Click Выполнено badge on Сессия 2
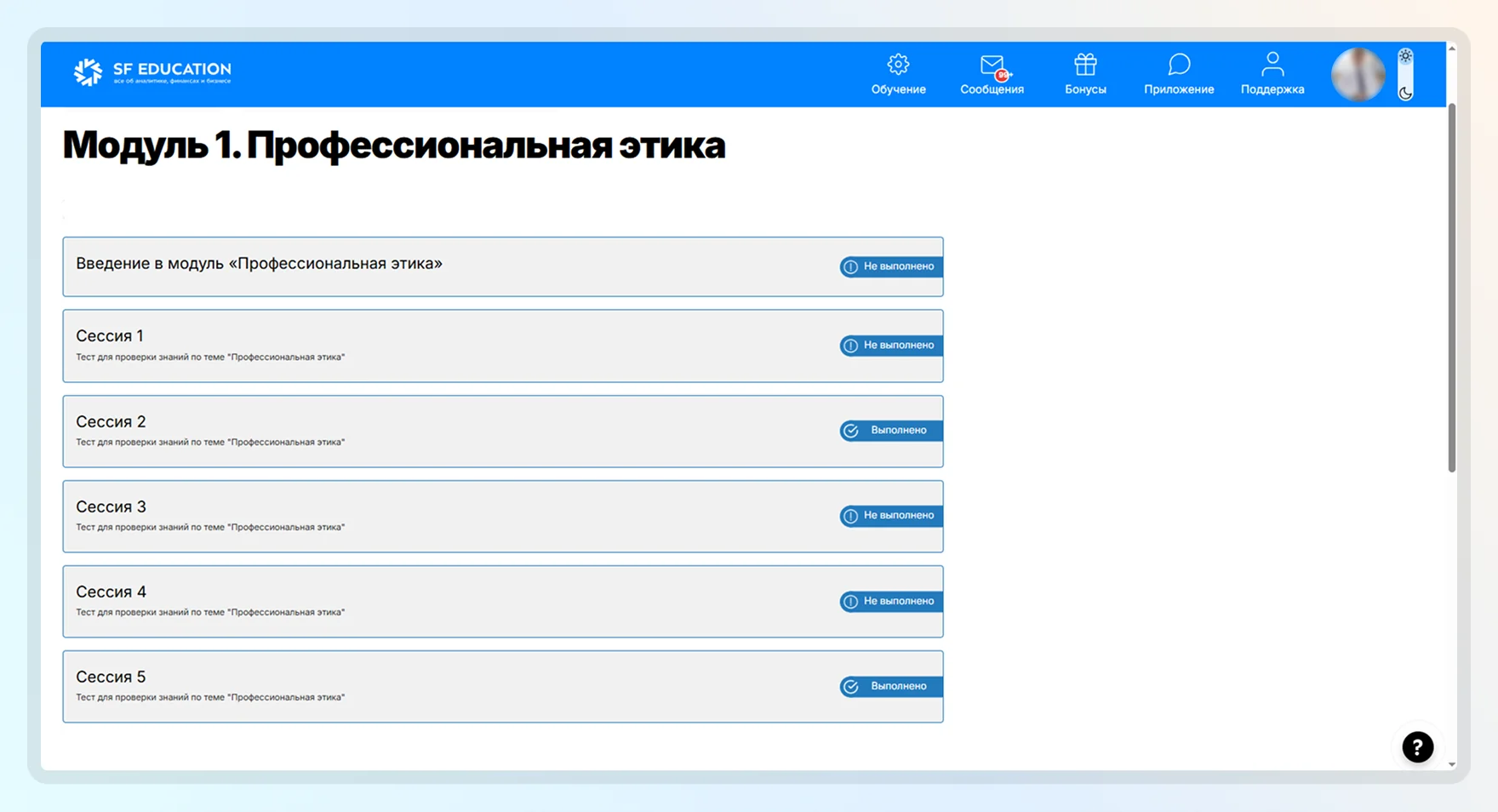 coord(891,430)
